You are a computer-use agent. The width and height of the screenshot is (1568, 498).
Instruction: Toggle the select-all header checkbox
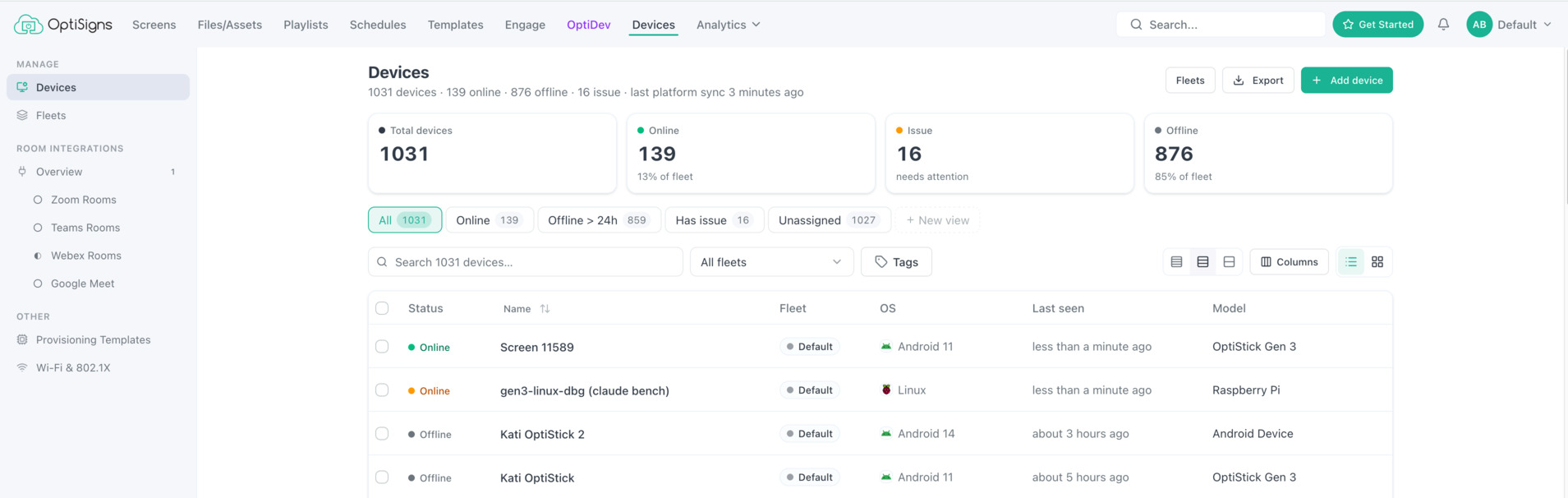pos(382,308)
